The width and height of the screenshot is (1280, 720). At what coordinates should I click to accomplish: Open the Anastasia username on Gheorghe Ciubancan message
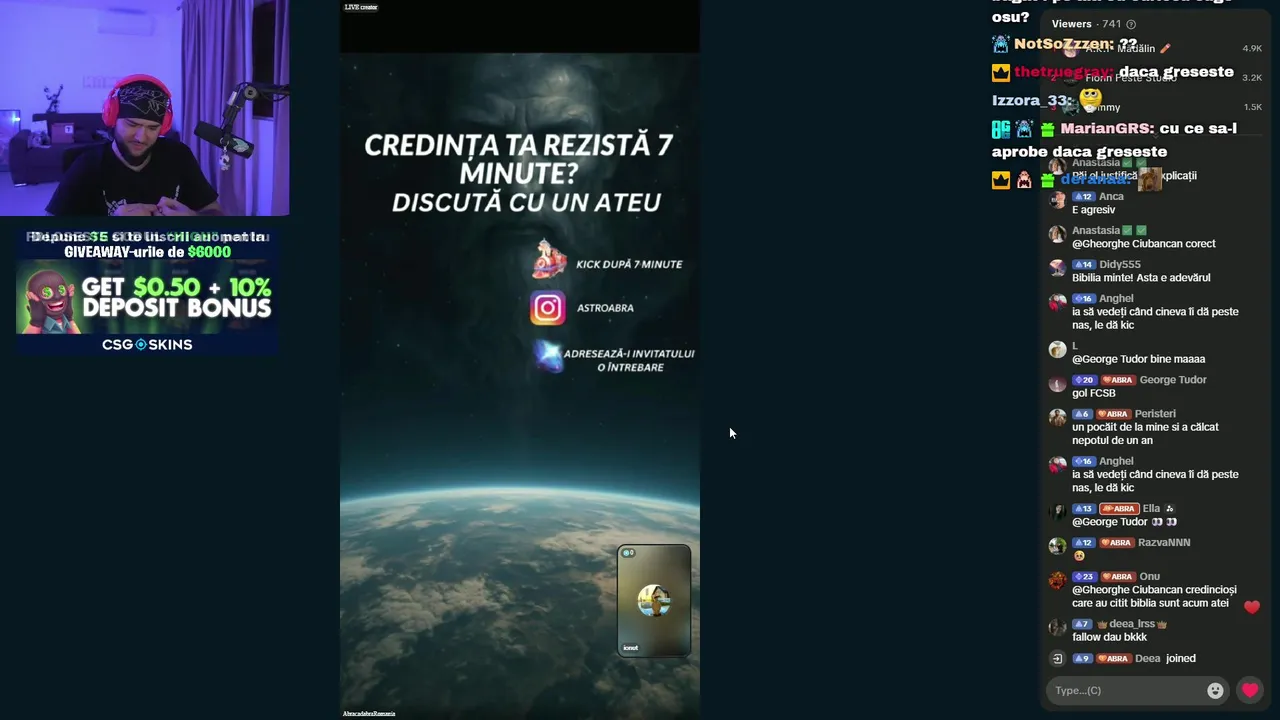[x=1096, y=230]
